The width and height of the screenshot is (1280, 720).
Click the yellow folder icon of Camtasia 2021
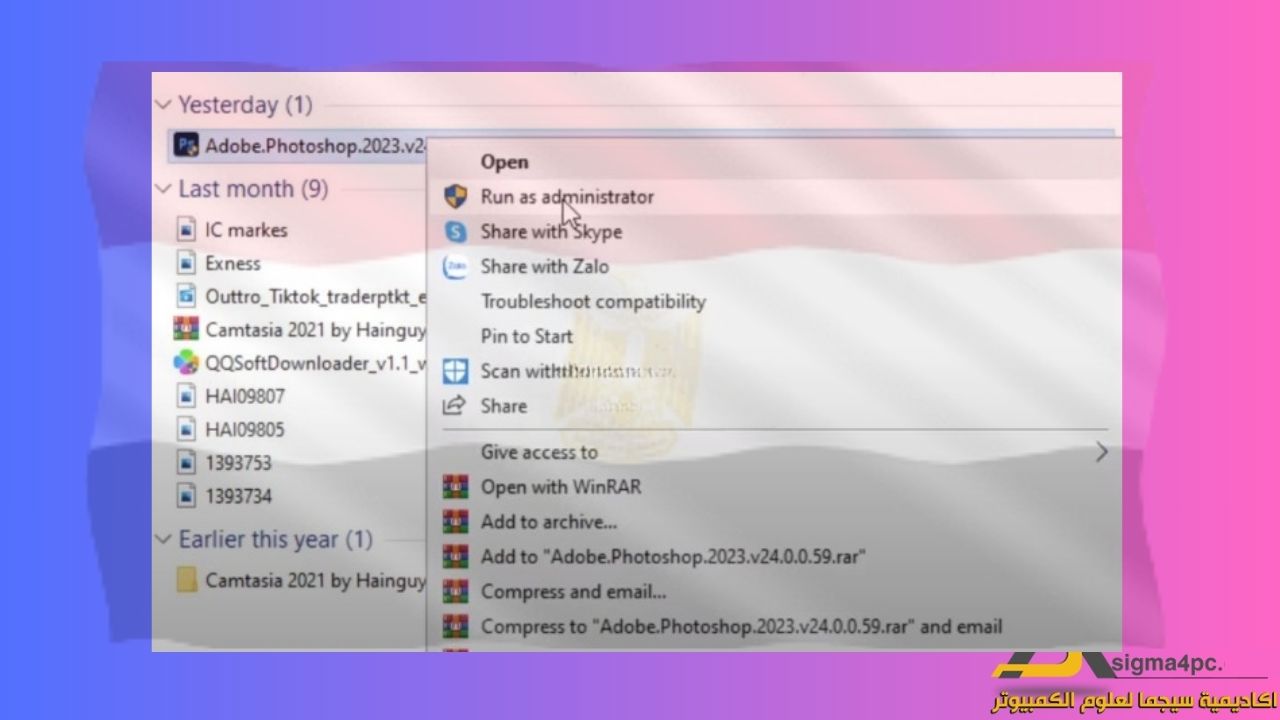[186, 580]
